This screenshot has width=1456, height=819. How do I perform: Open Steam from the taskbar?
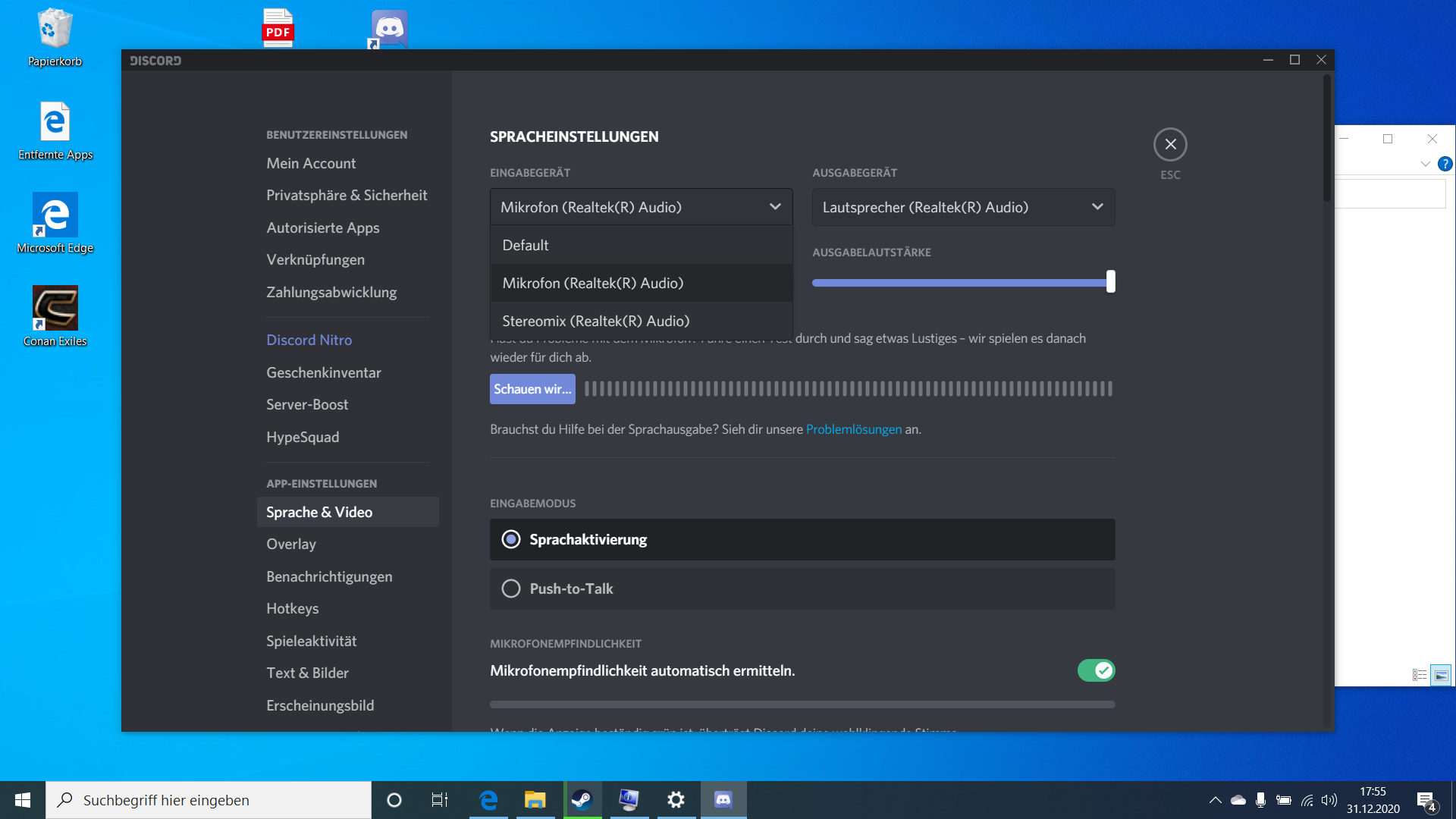click(x=582, y=800)
